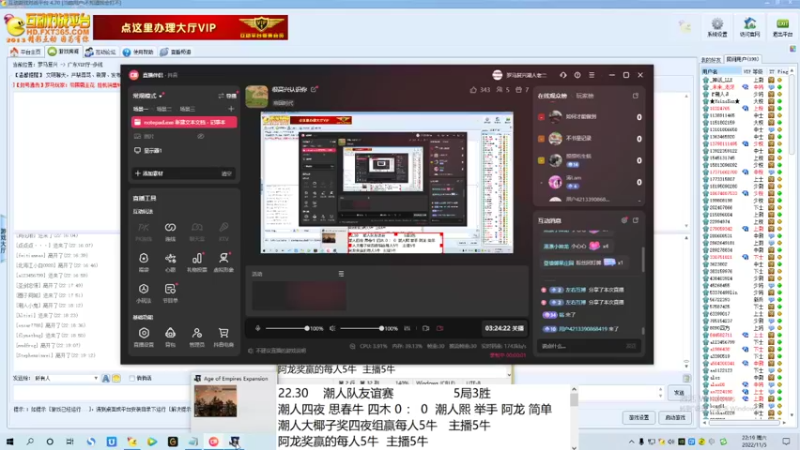The height and width of the screenshot is (450, 800).
Task: Open the headset support icon in title bar
Action: point(563,75)
